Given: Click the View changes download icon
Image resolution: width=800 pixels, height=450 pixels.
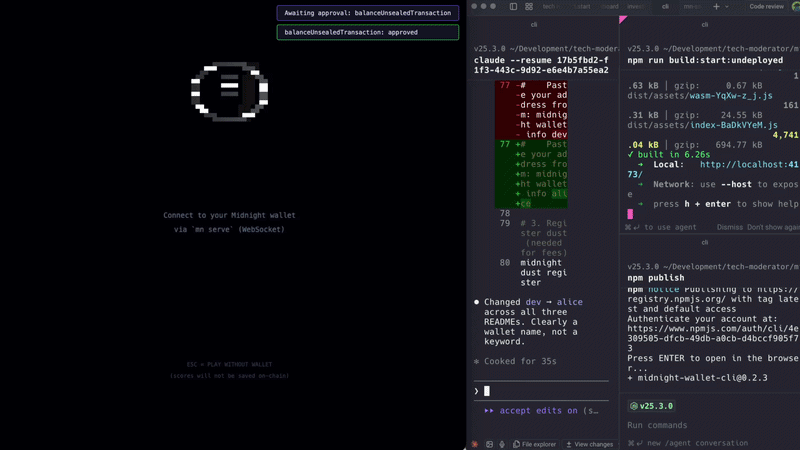Looking at the screenshot, I should coord(569,444).
